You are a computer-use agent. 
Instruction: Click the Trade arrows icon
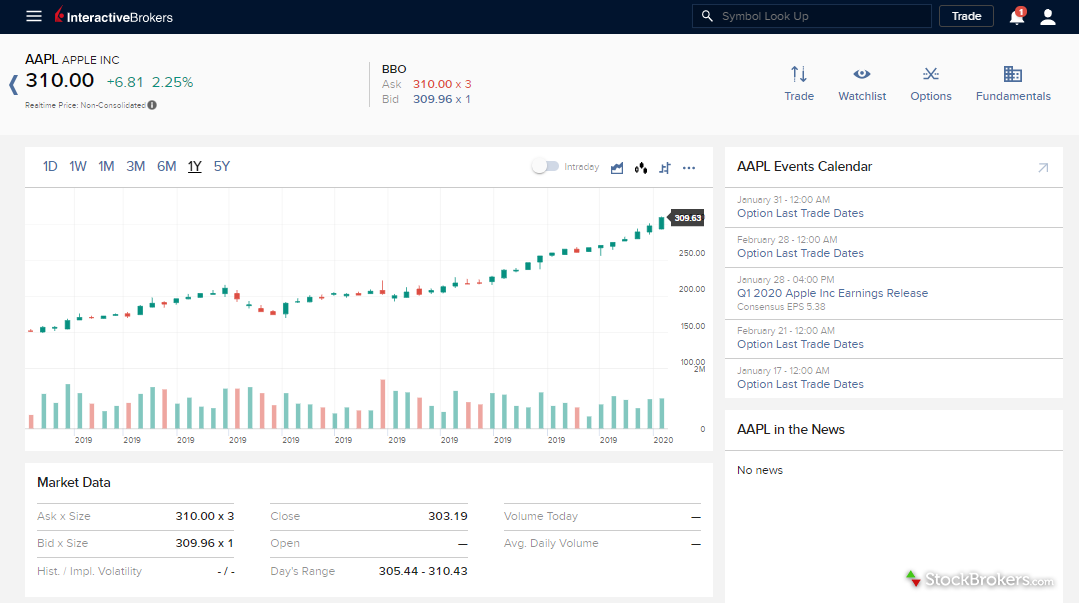coord(798,74)
